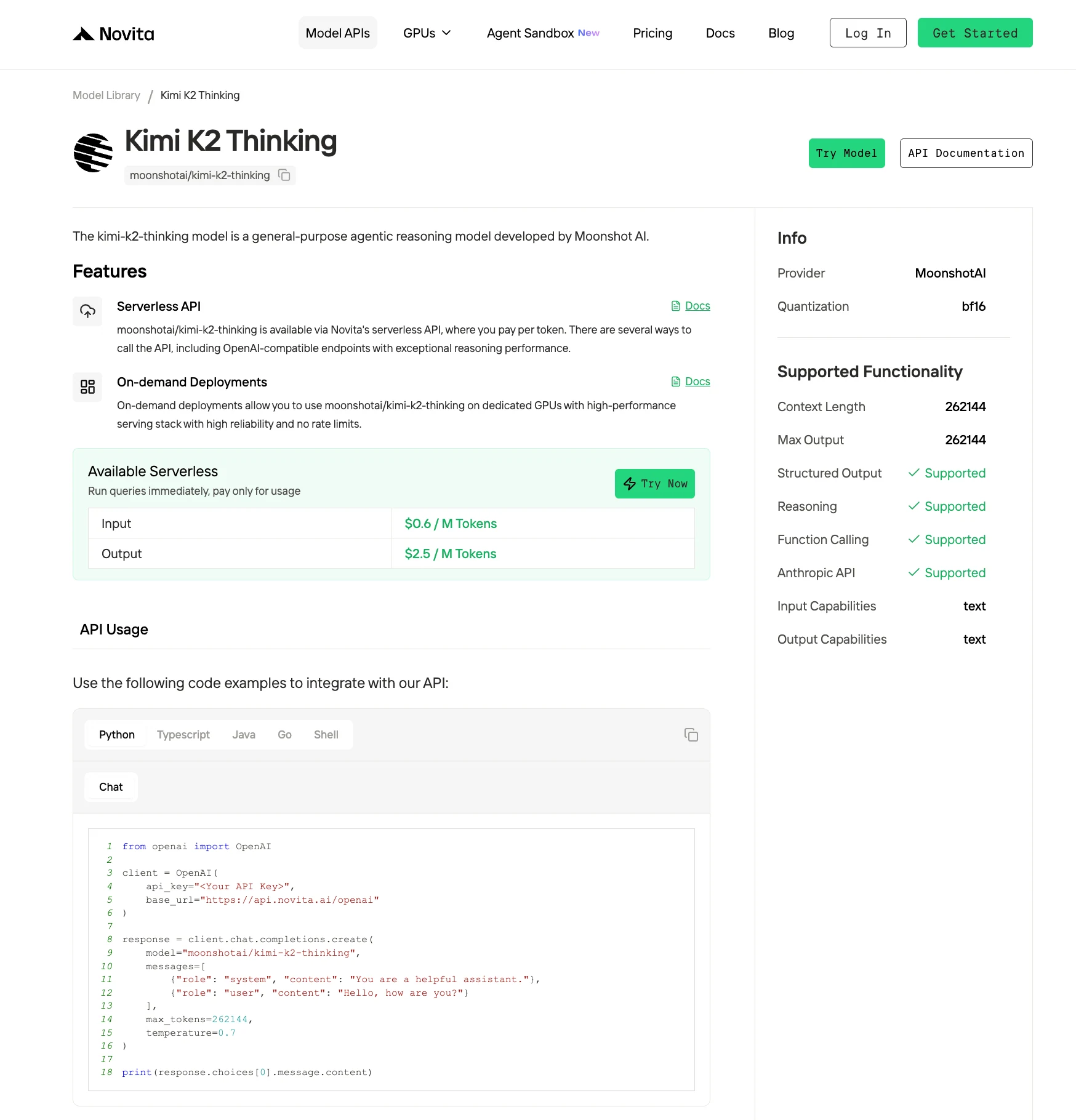Click the Context Length label
Image resolution: width=1076 pixels, height=1120 pixels.
[x=821, y=407]
